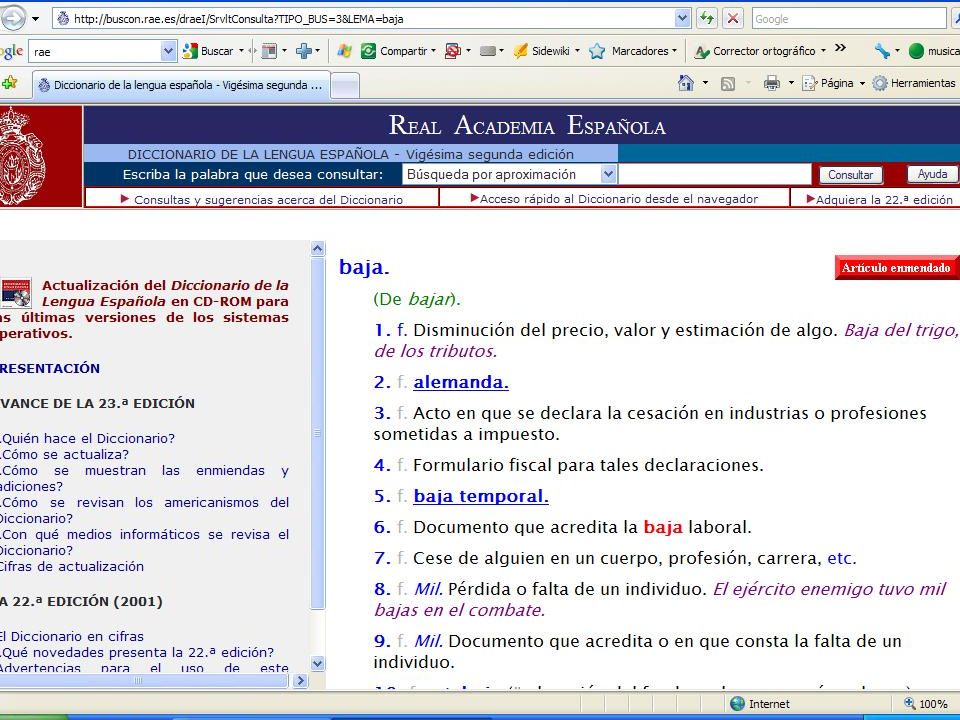Screen dimensions: 960x720
Task: Expand the Sidewiki dropdown arrow
Action: coord(577,51)
